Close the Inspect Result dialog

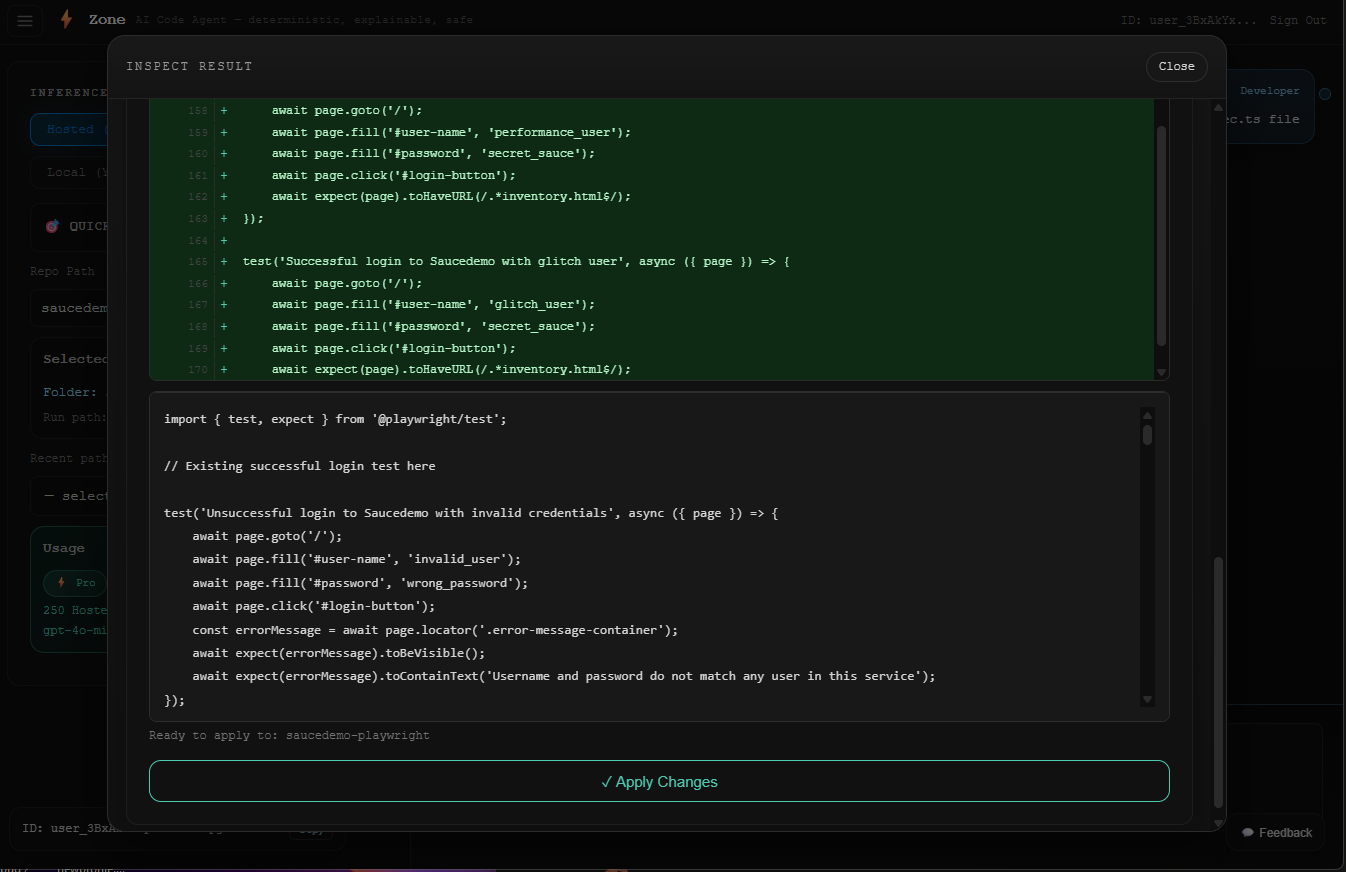(x=1177, y=66)
